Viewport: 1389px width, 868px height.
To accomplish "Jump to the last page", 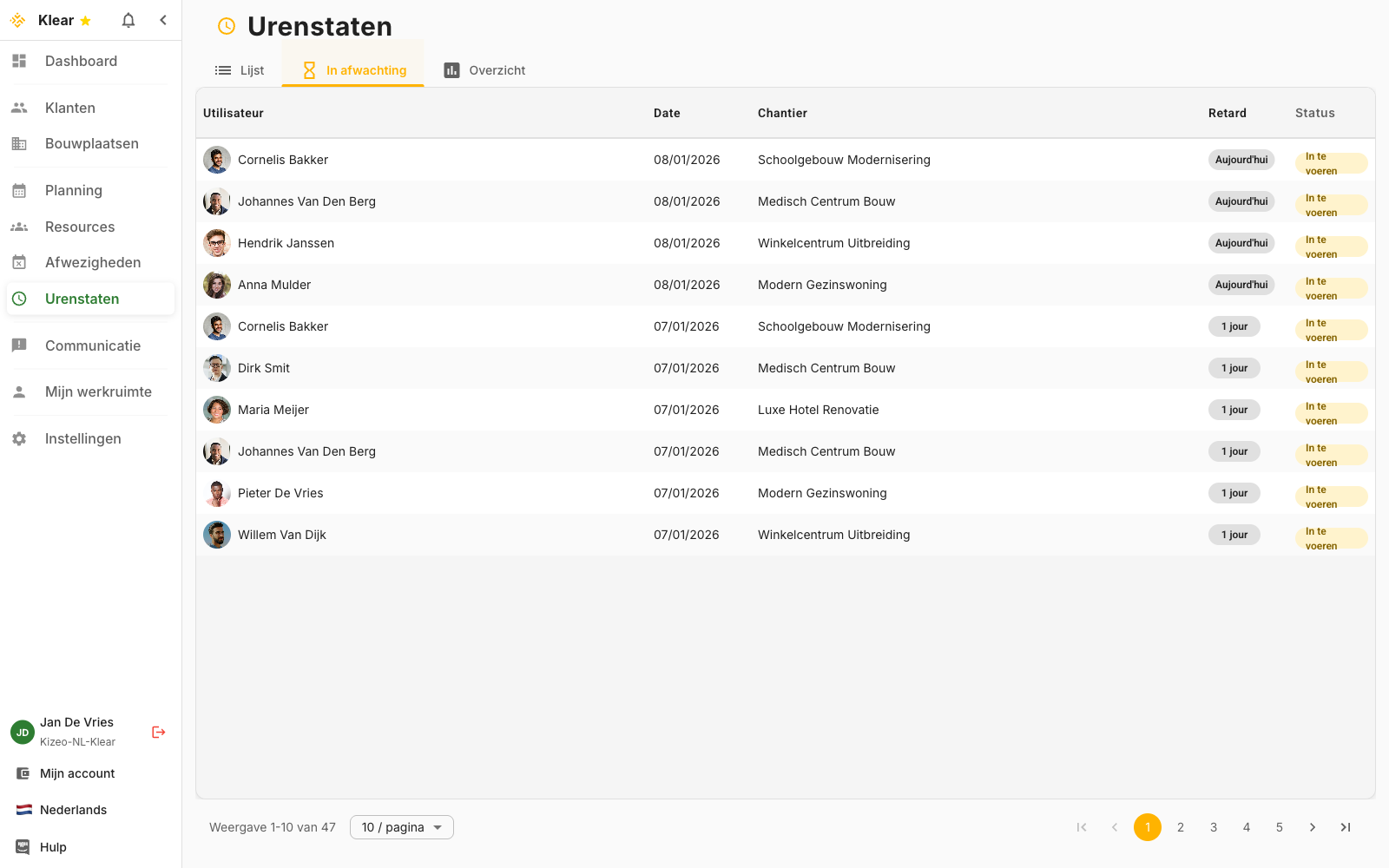I will [1346, 827].
